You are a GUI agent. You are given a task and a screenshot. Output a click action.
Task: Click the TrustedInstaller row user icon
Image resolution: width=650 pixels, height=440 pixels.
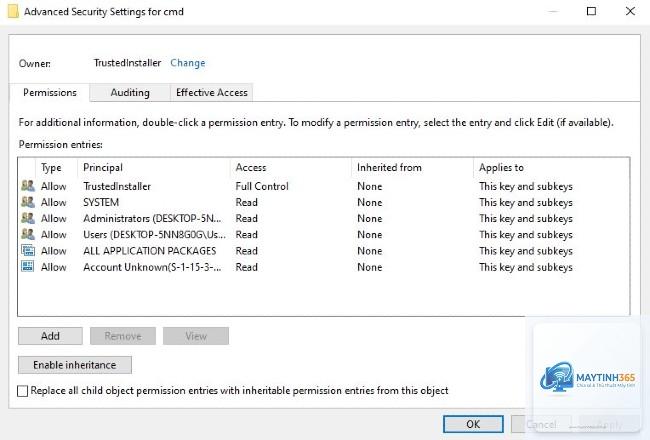point(28,186)
